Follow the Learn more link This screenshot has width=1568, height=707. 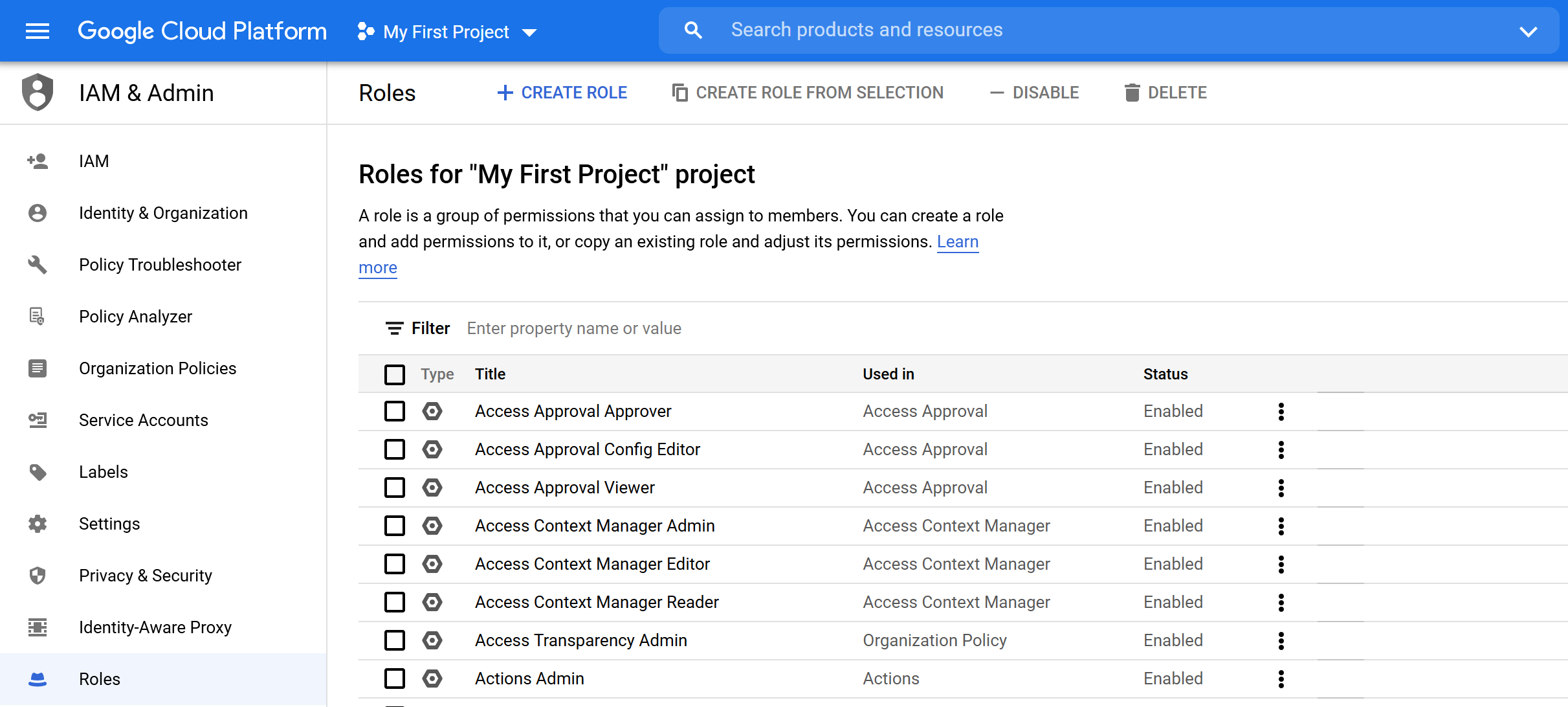958,241
